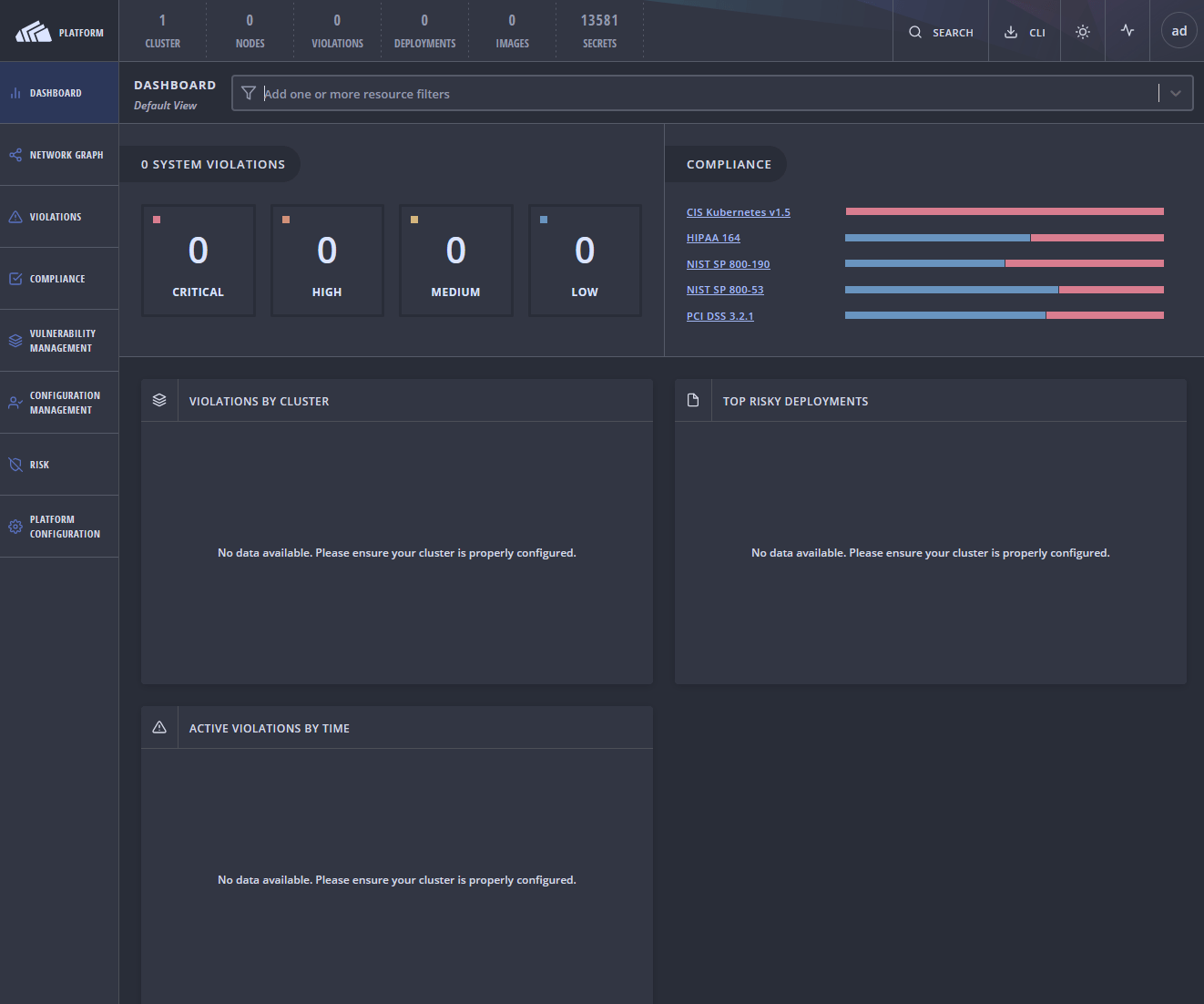Go to the Violations sidebar section
1204x1004 pixels.
[x=59, y=217]
